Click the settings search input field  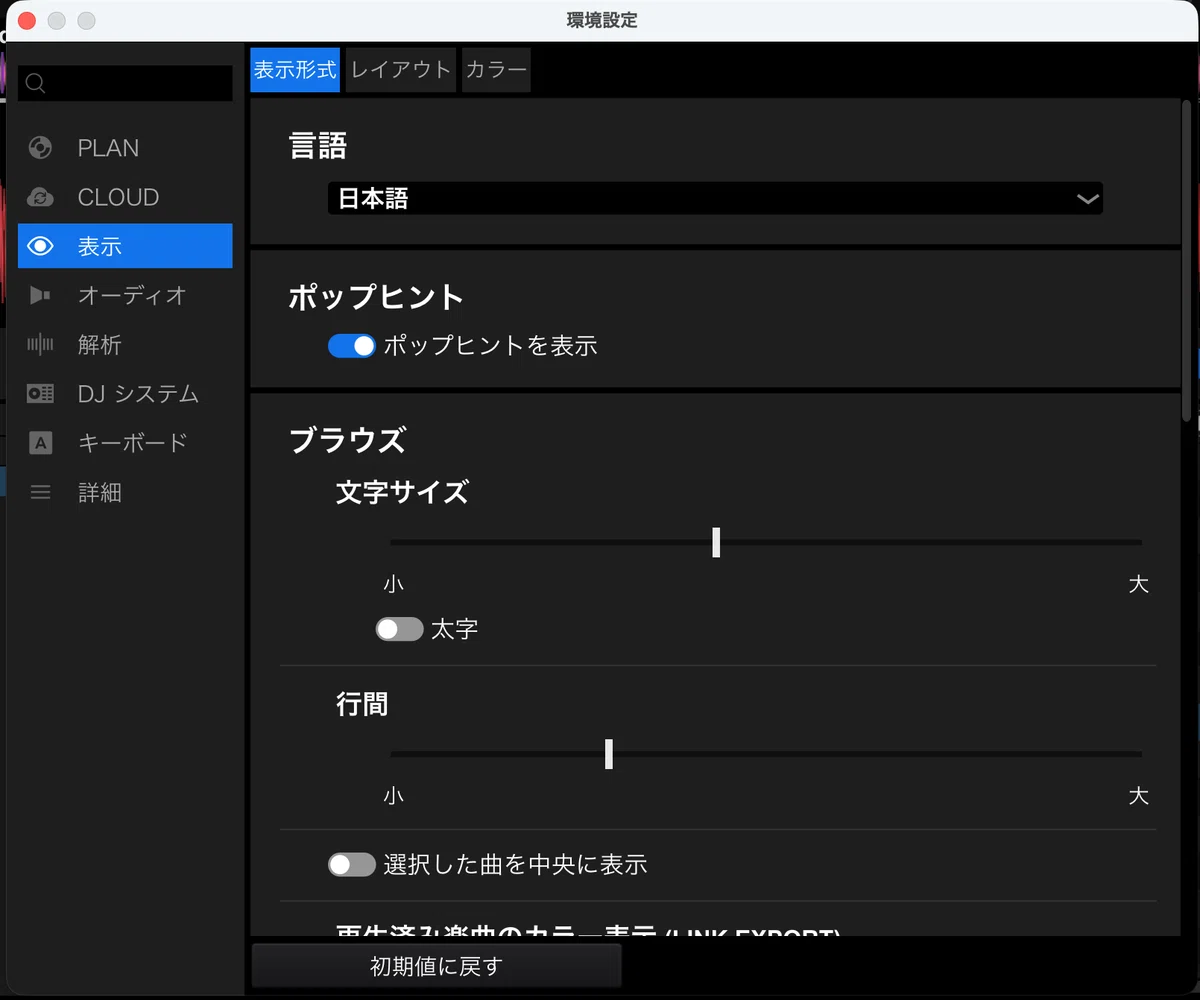(125, 83)
